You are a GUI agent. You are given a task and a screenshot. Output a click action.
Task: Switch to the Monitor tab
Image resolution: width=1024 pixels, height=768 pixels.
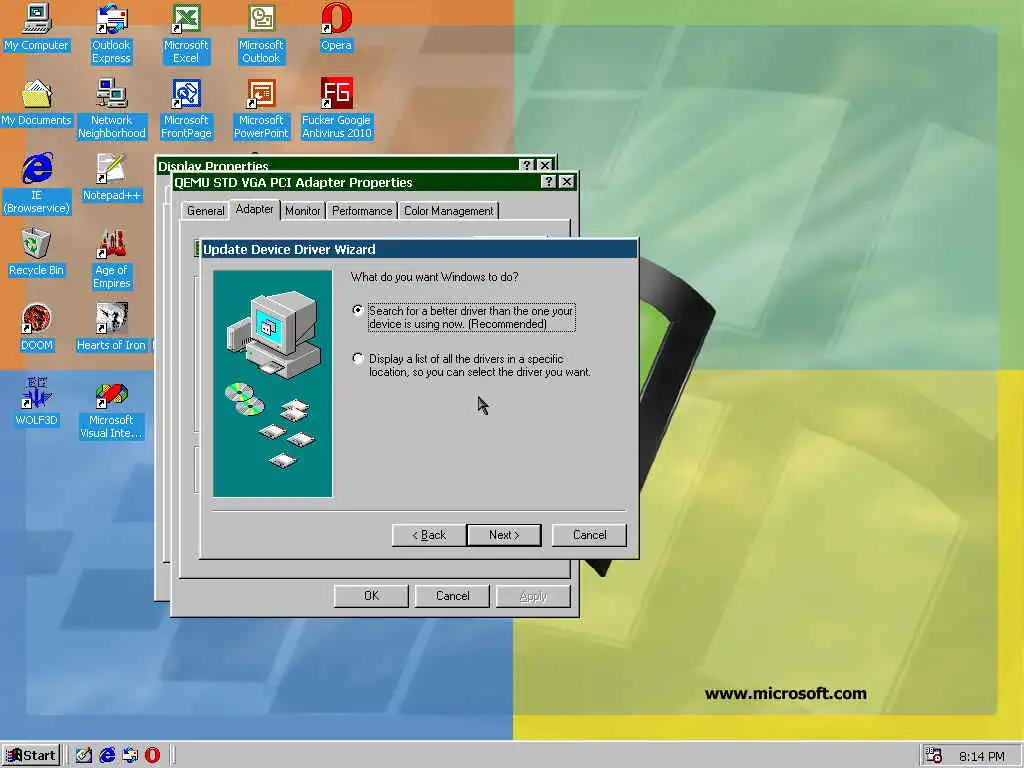pos(302,210)
